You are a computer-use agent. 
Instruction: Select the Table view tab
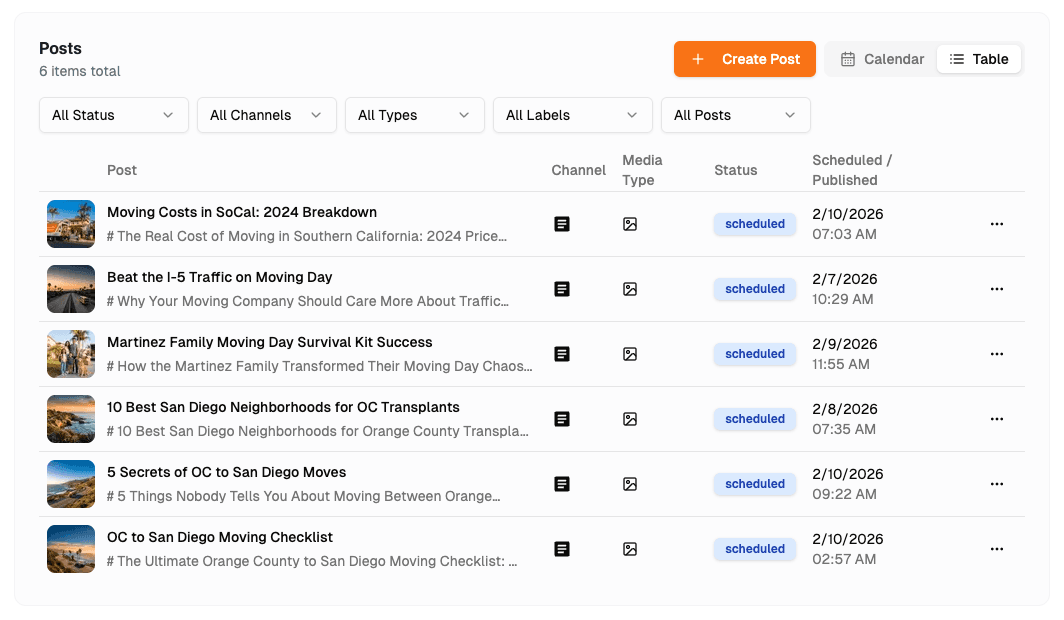click(979, 59)
